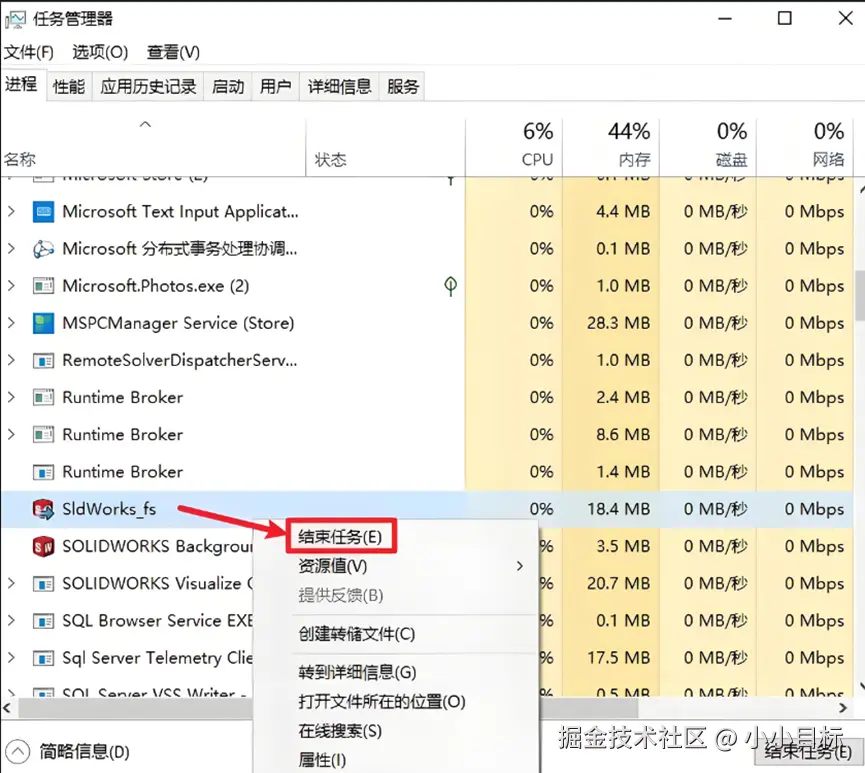Click the Microsoft.Photos.exe process icon
This screenshot has width=865, height=773.
pyautogui.click(x=44, y=286)
